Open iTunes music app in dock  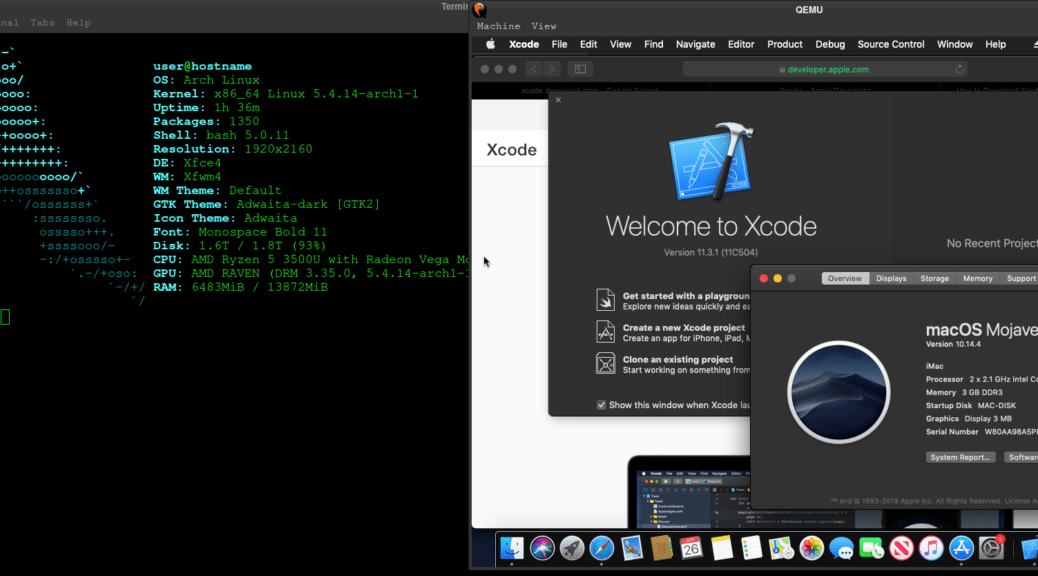[931, 548]
